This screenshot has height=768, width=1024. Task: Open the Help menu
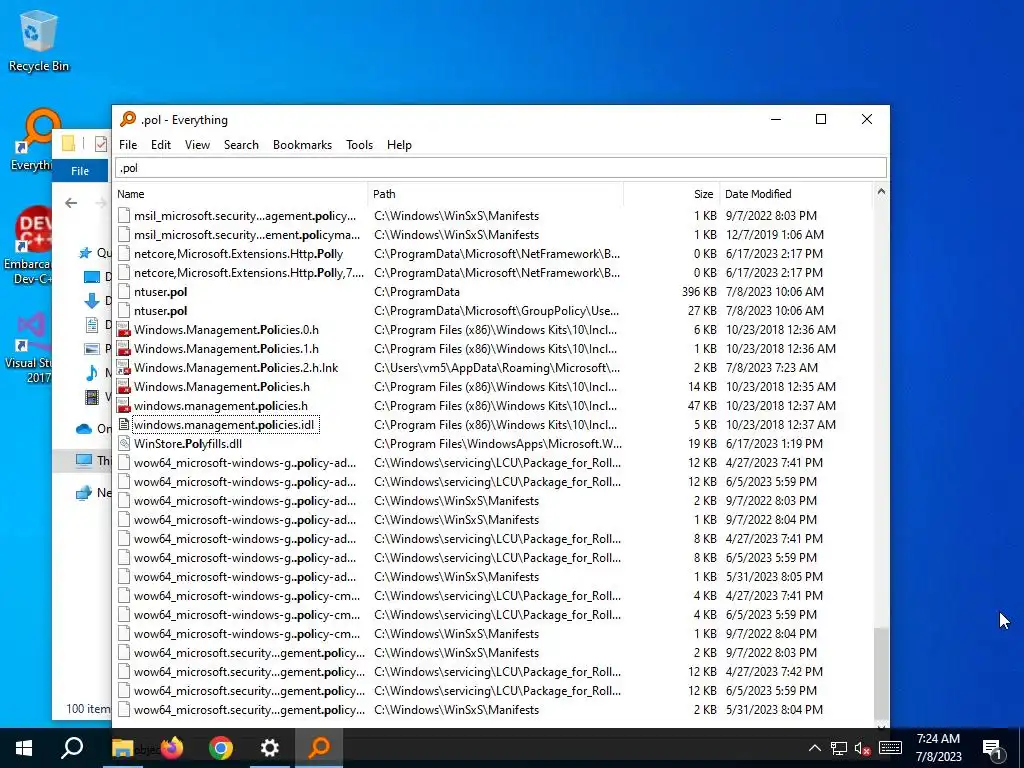click(x=399, y=145)
